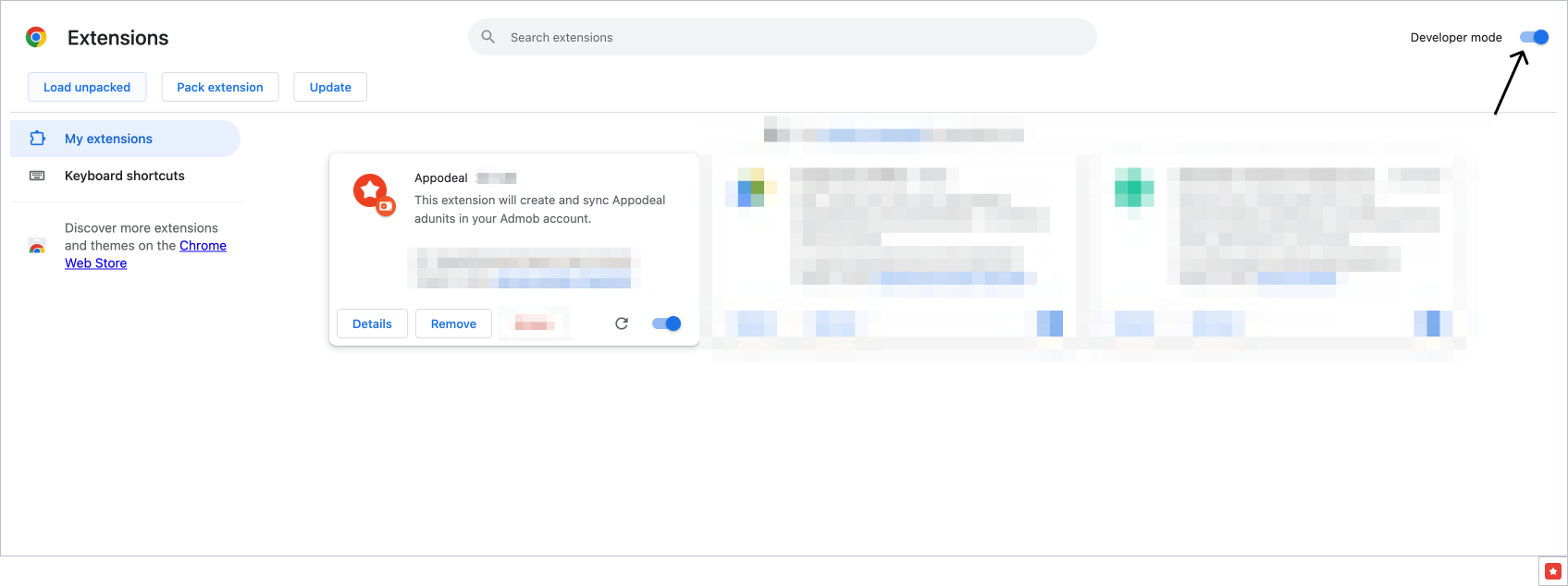Click the Chrome logo beside Extensions title
The image size is (1568, 586).
(x=36, y=37)
